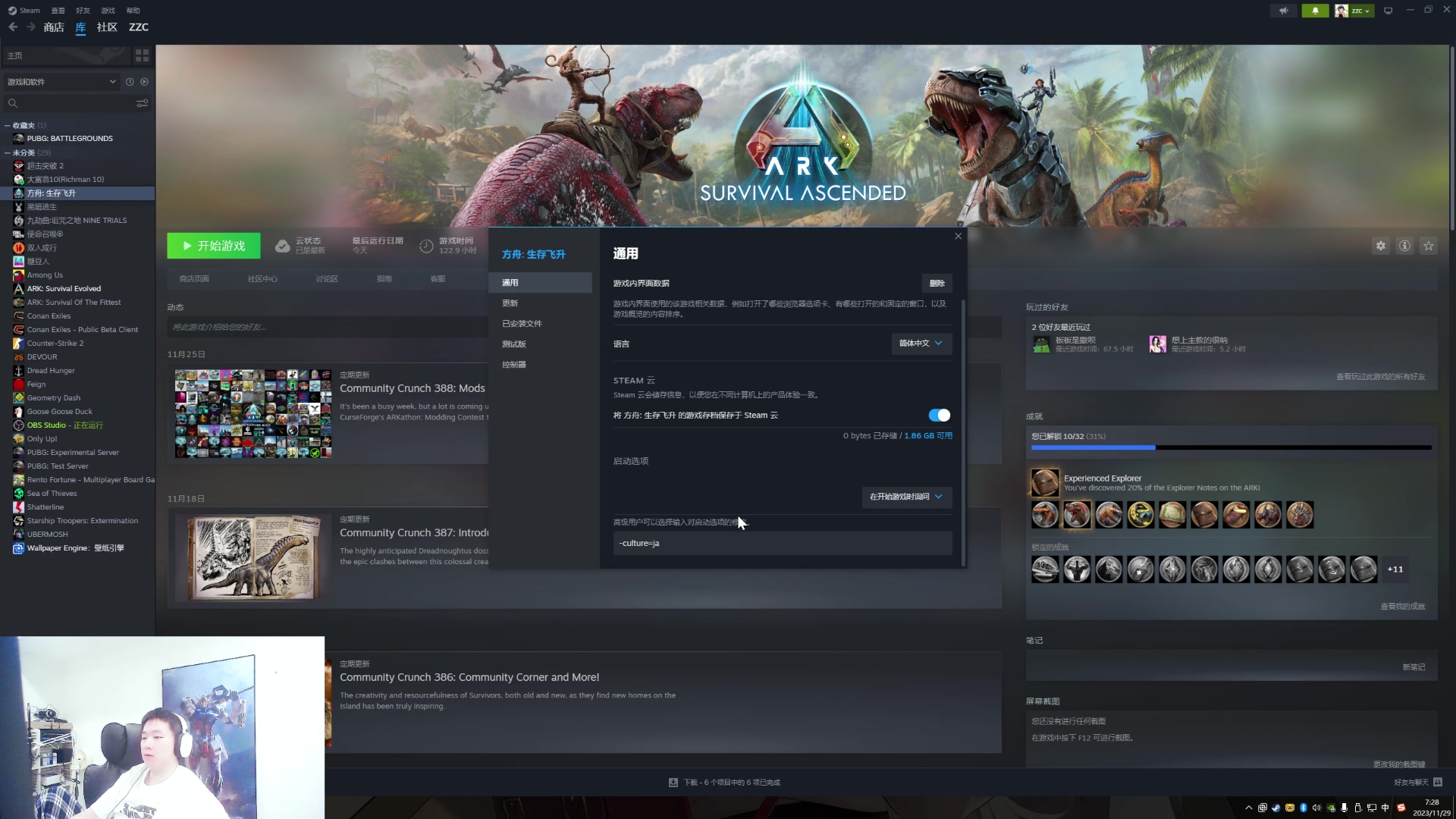Close the game properties dialog

(x=959, y=236)
